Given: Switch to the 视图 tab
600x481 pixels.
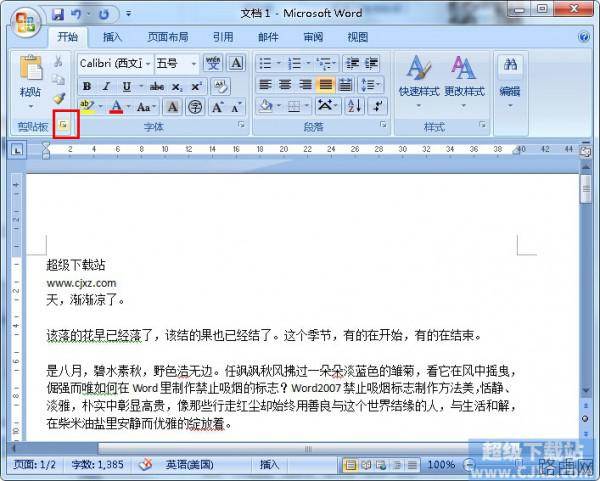Looking at the screenshot, I should (x=357, y=37).
